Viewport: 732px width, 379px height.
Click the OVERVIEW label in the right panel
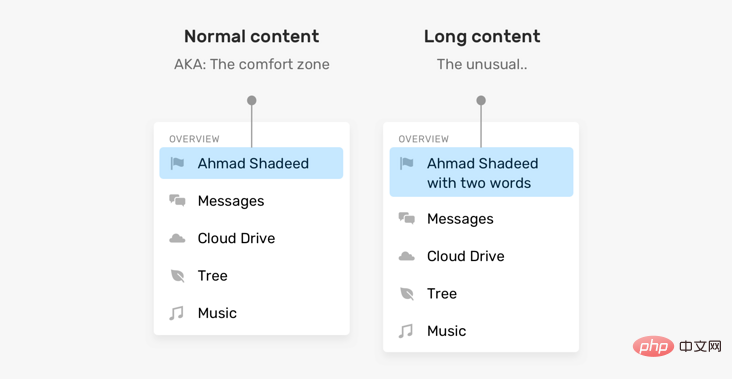421,139
